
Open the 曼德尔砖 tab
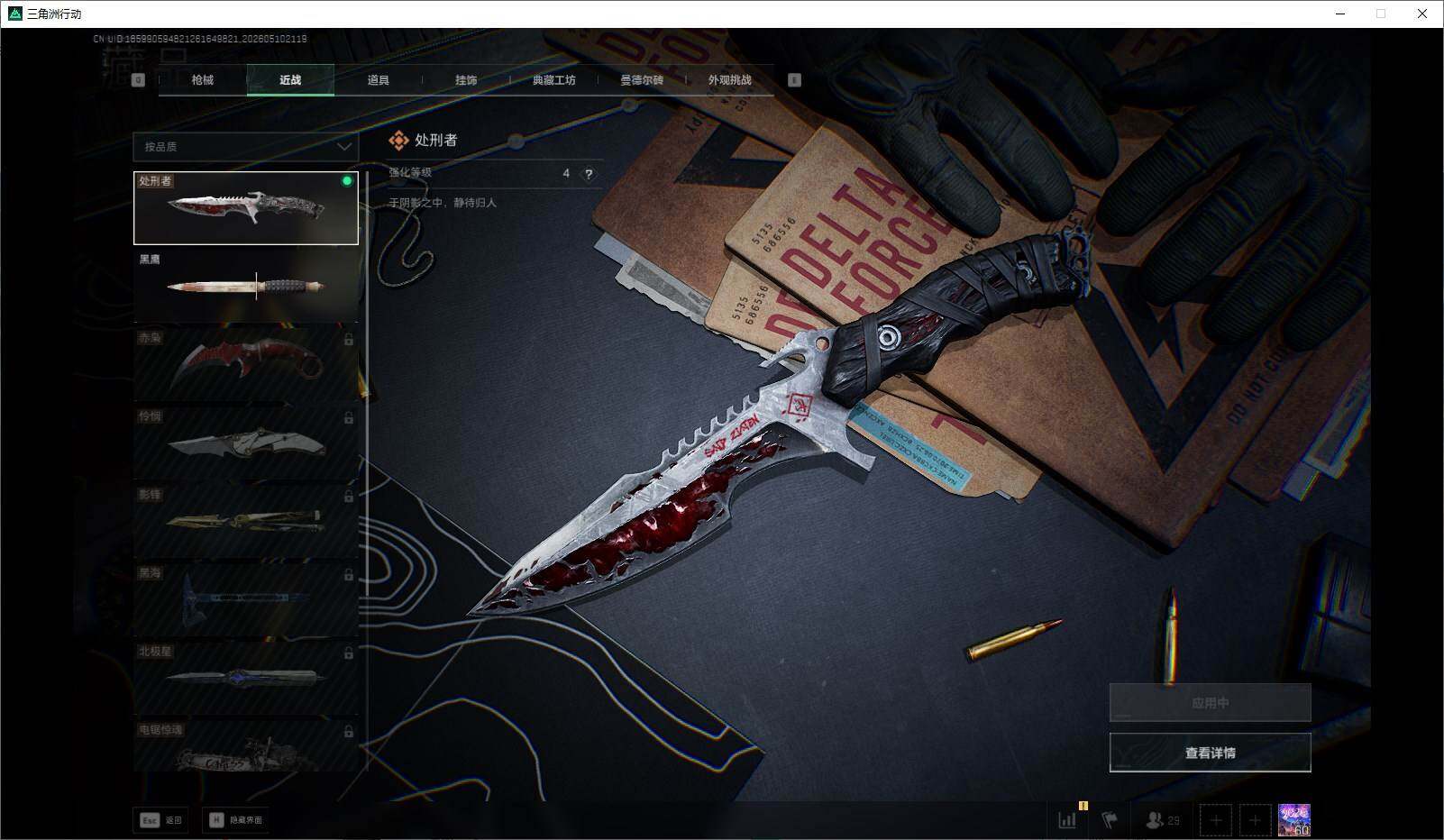(642, 80)
